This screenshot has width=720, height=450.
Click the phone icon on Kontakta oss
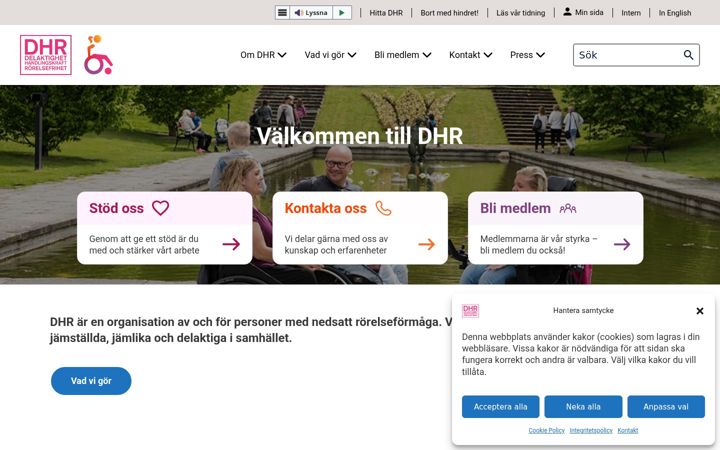(383, 208)
